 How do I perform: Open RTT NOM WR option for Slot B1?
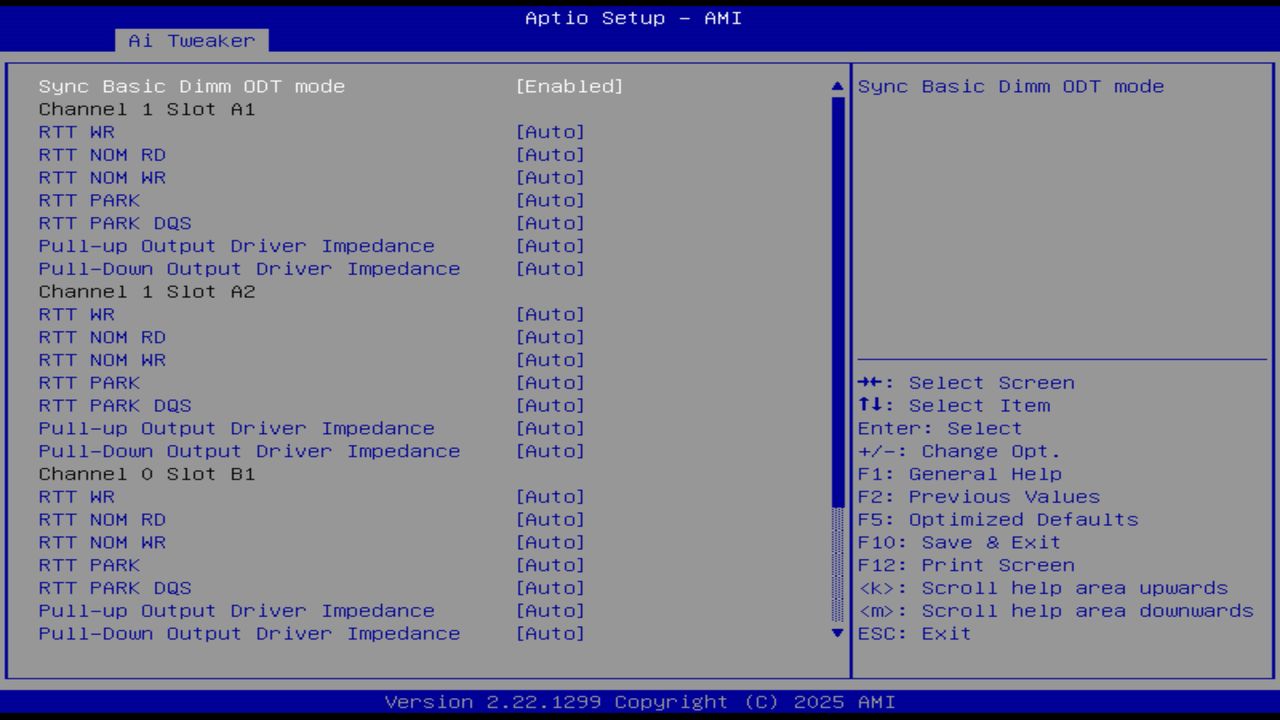click(102, 542)
